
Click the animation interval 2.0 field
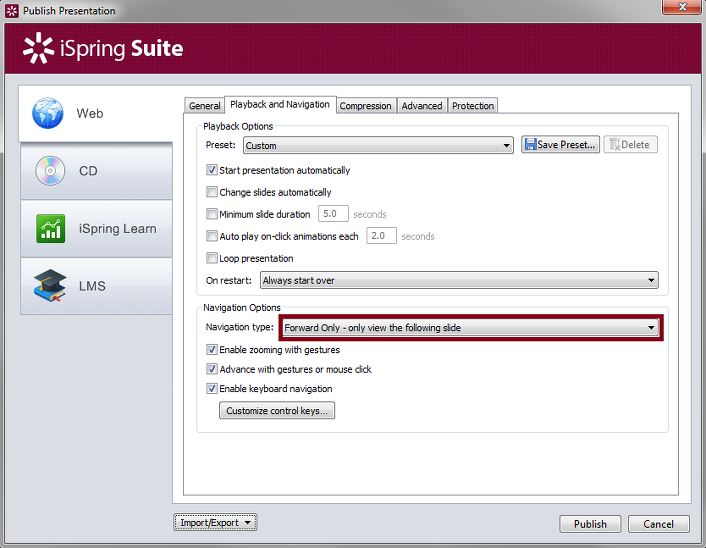381,236
